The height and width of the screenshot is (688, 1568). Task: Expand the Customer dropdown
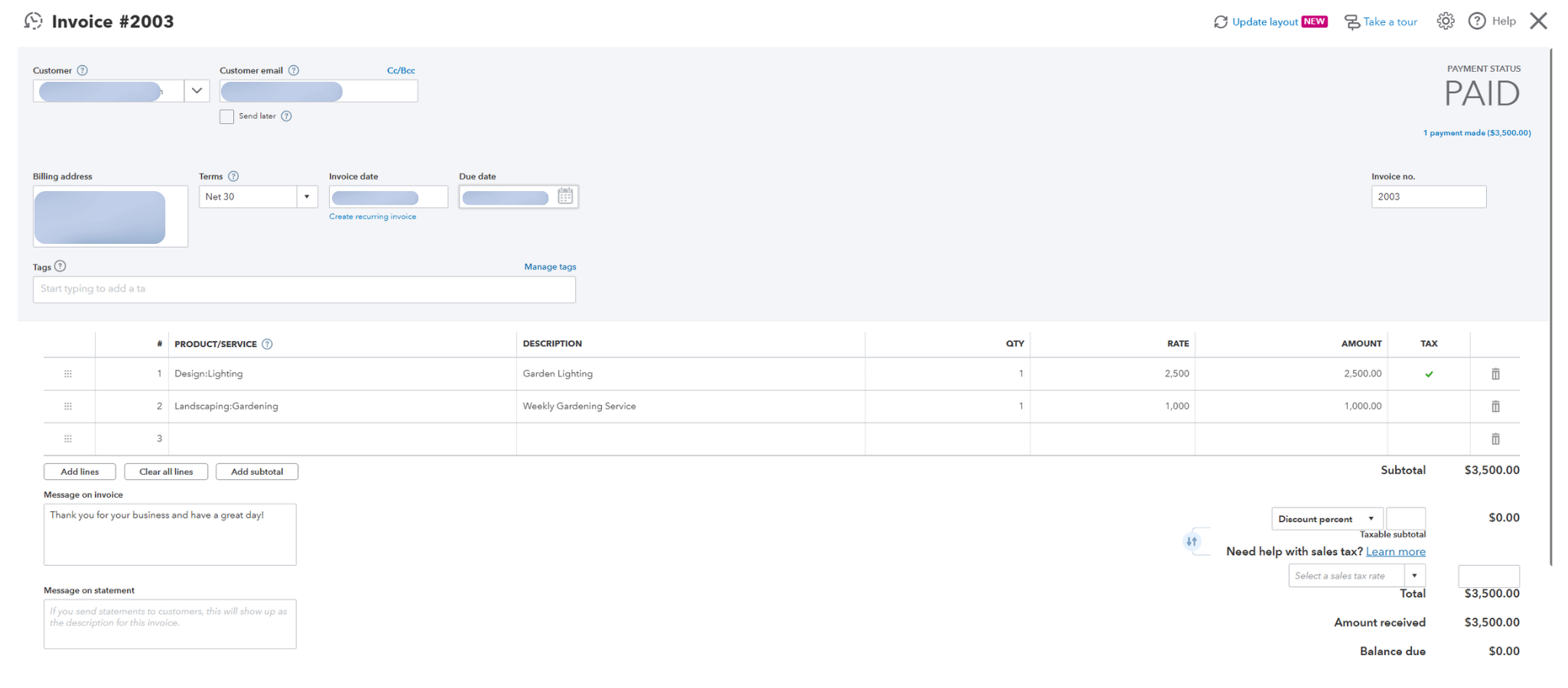pos(197,91)
